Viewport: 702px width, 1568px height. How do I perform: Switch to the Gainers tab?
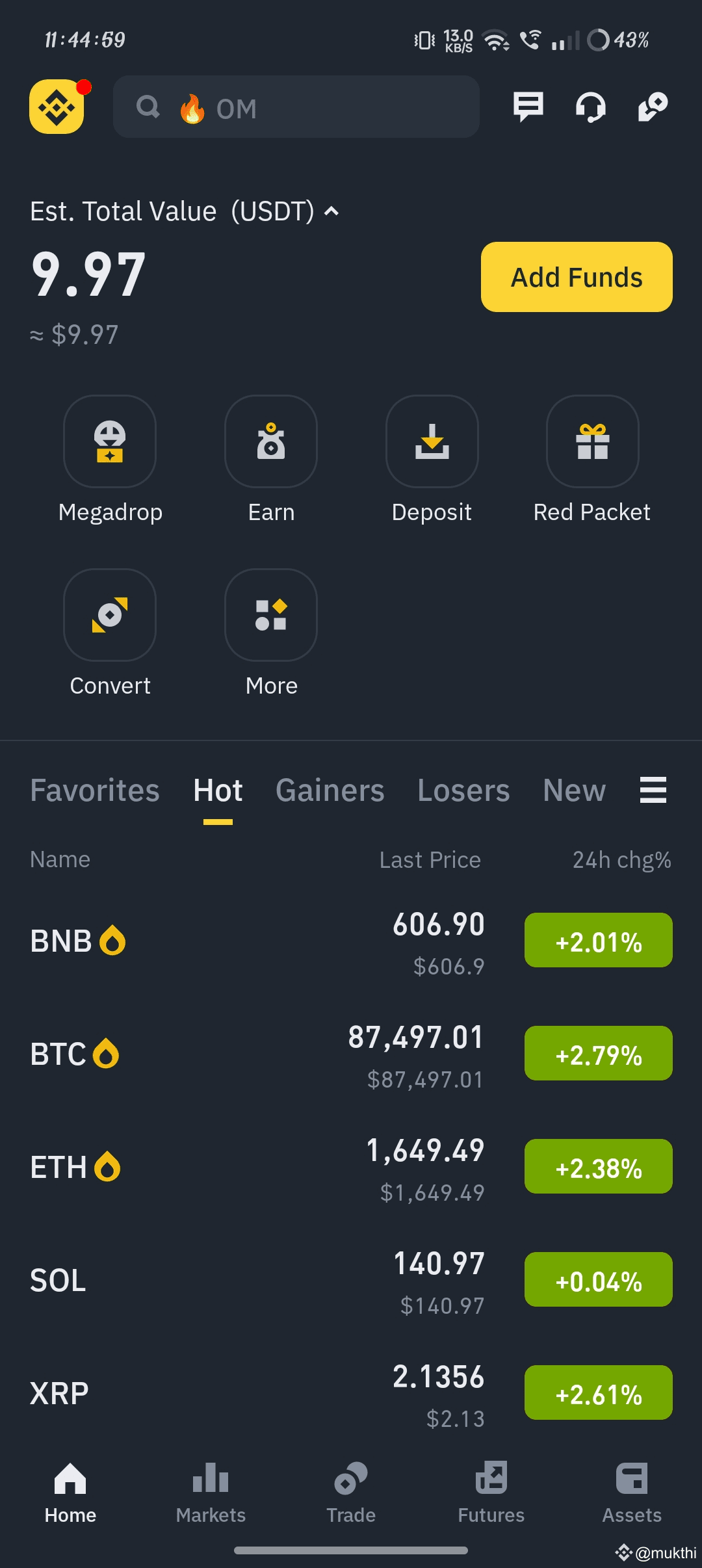click(x=330, y=791)
